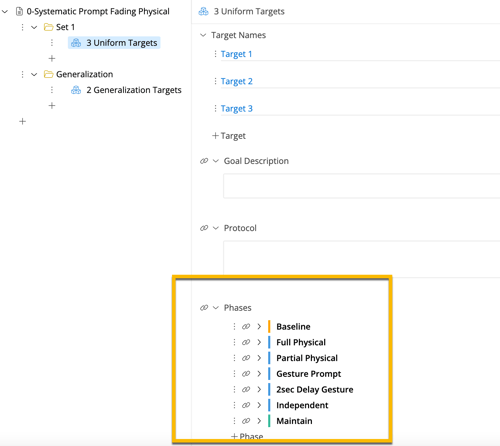Image resolution: width=500 pixels, height=446 pixels.
Task: Click the link icon next to Goal Description
Action: 204,161
